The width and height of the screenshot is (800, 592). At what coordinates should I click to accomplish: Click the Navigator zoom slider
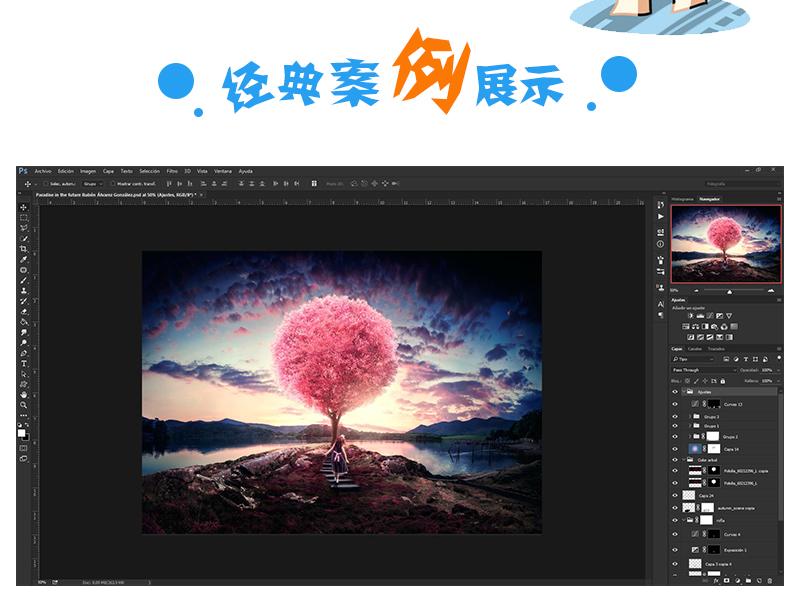coord(729,290)
